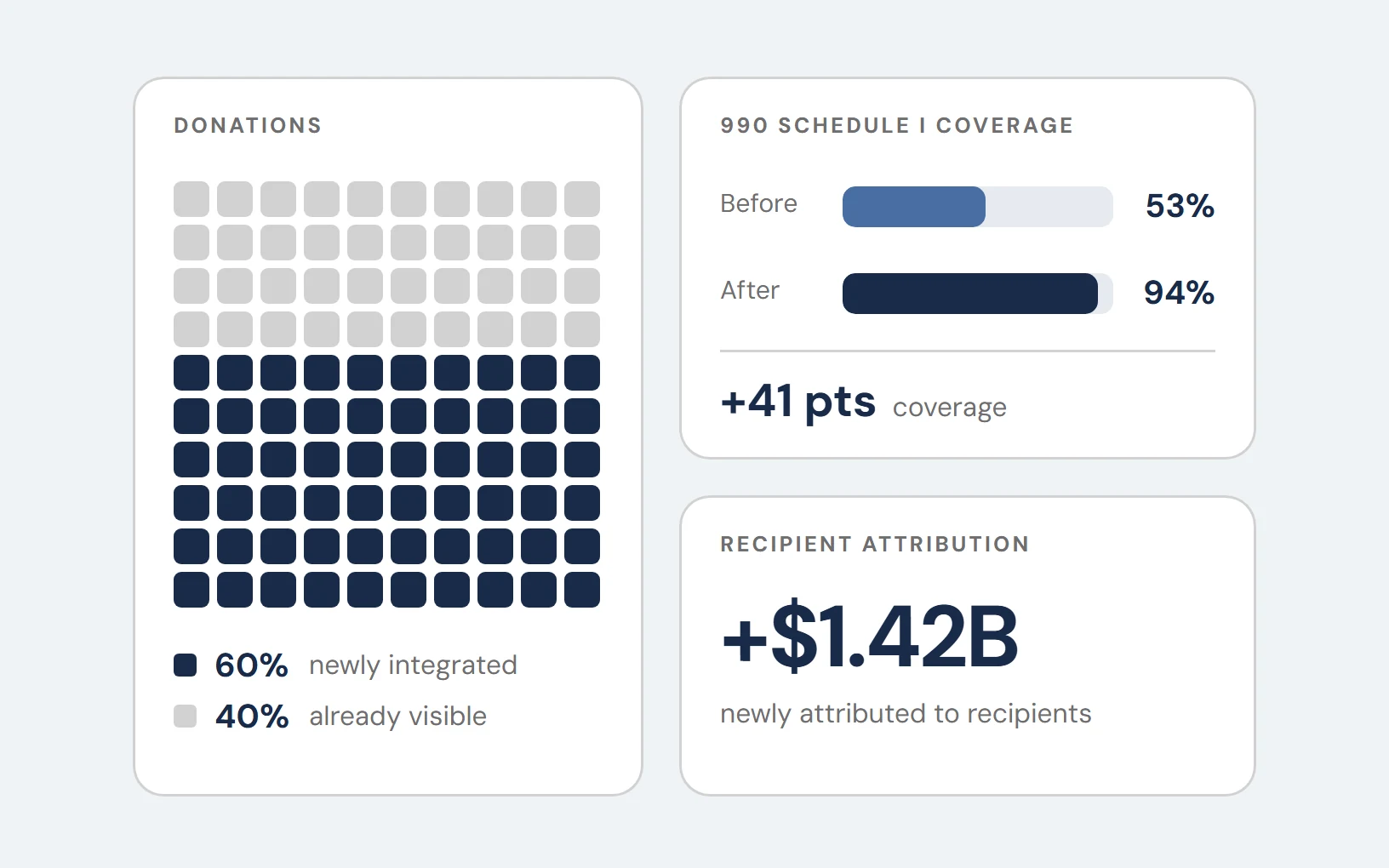Click the Before coverage progress bar
This screenshot has width=1389, height=868.
click(977, 207)
